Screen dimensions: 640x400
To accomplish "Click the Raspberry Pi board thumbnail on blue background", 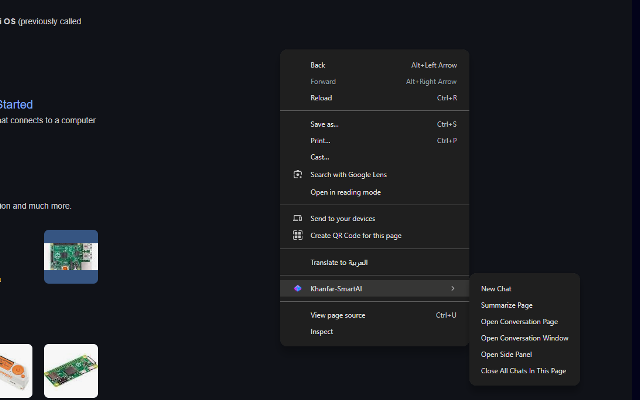I will tap(71, 257).
